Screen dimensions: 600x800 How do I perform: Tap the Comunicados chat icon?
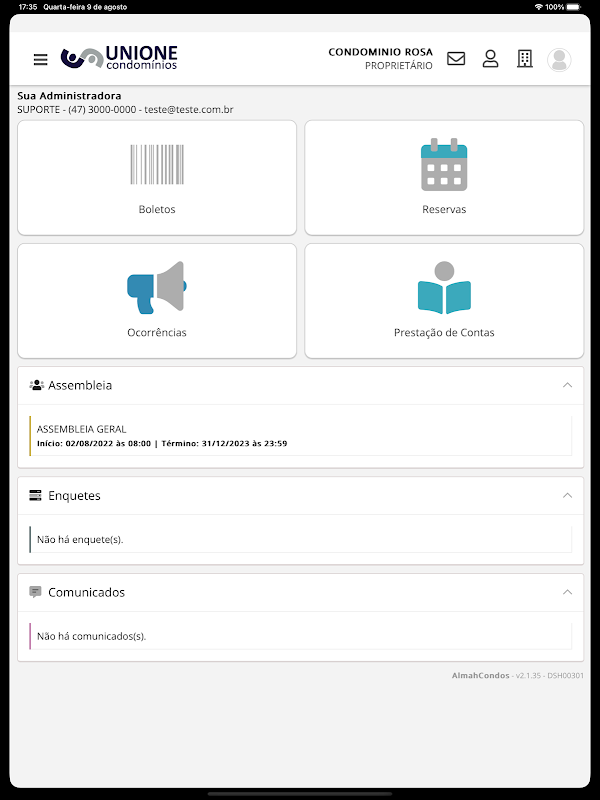coord(35,592)
